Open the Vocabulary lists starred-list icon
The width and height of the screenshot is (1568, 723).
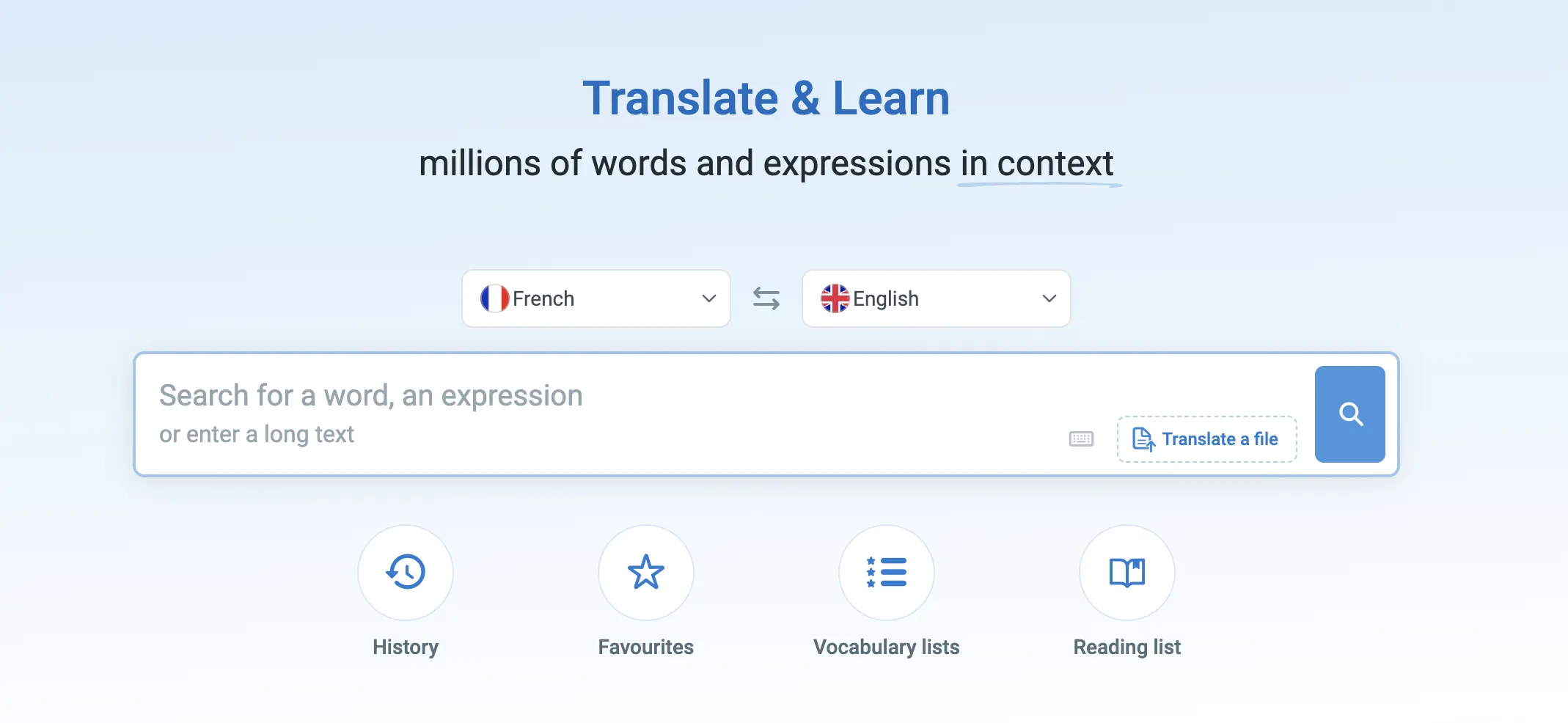tap(887, 572)
